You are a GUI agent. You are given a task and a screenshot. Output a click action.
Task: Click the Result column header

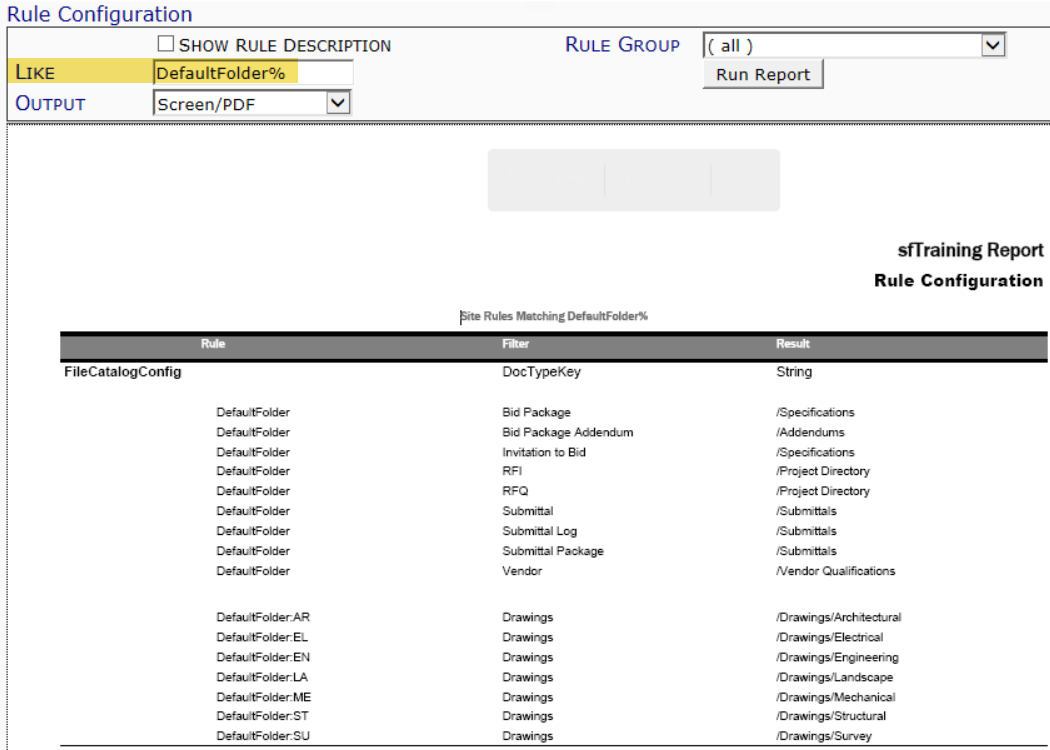pyautogui.click(x=793, y=344)
